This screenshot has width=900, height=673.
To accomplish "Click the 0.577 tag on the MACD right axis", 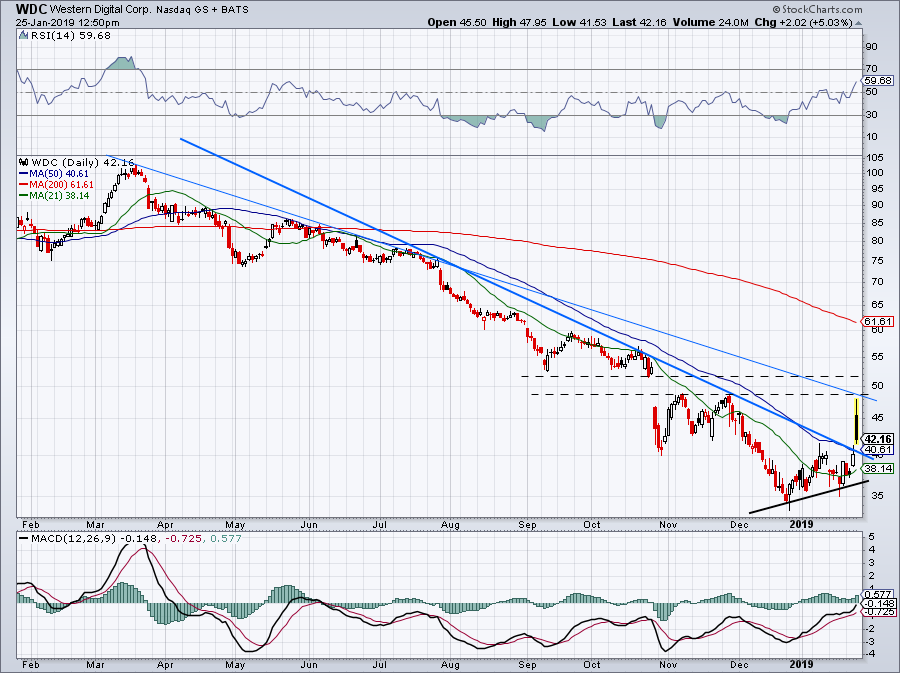I will pyautogui.click(x=879, y=595).
